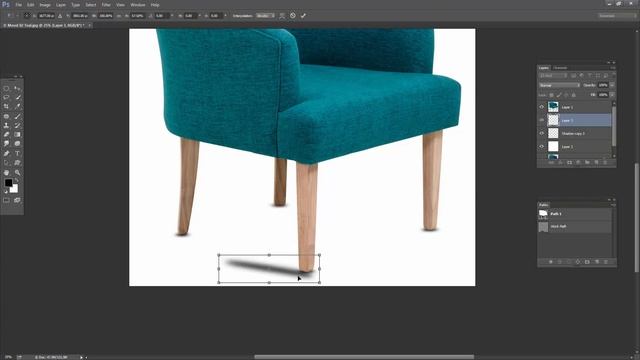Toggle lock position in Layers panel

tap(566, 95)
